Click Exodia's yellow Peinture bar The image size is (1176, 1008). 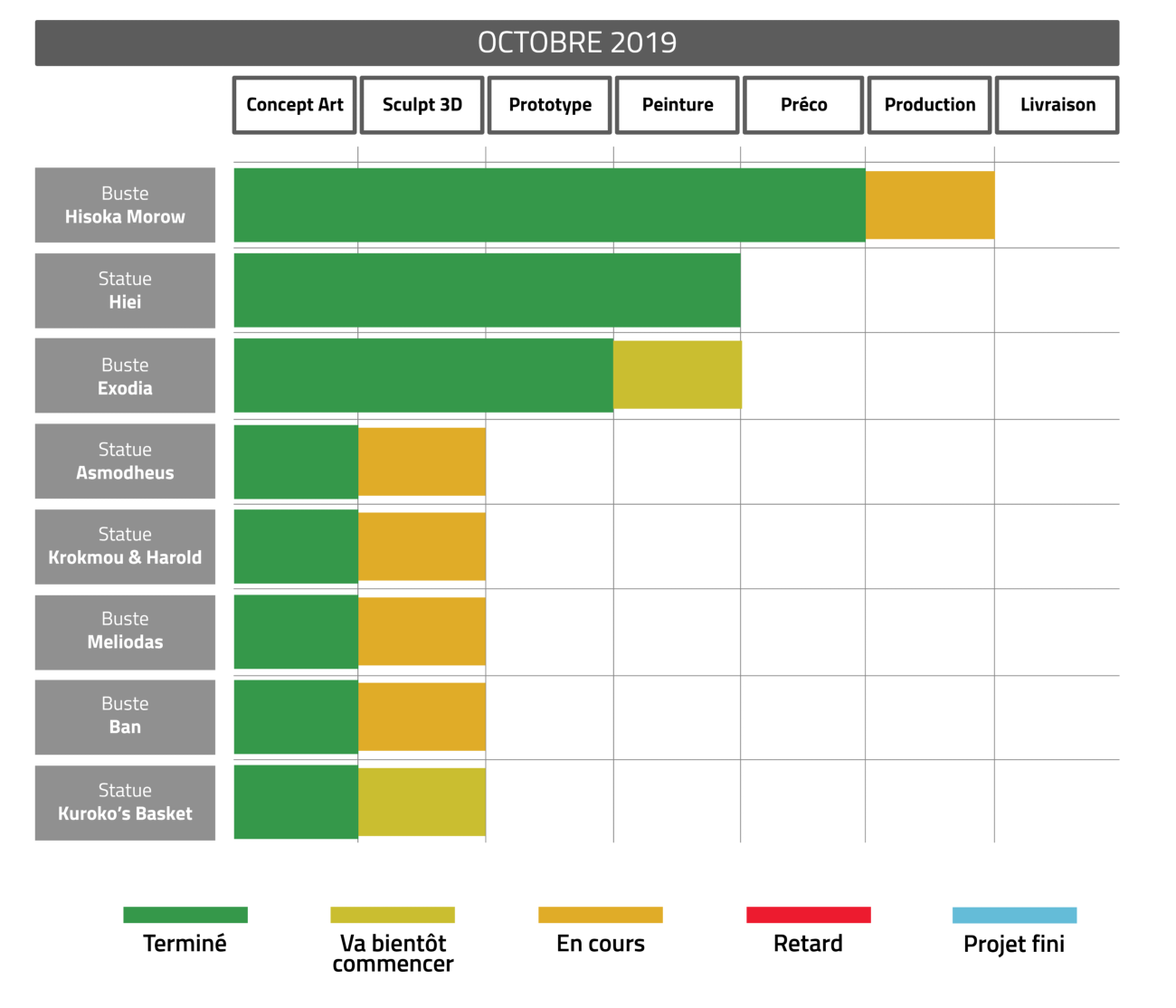click(x=678, y=375)
